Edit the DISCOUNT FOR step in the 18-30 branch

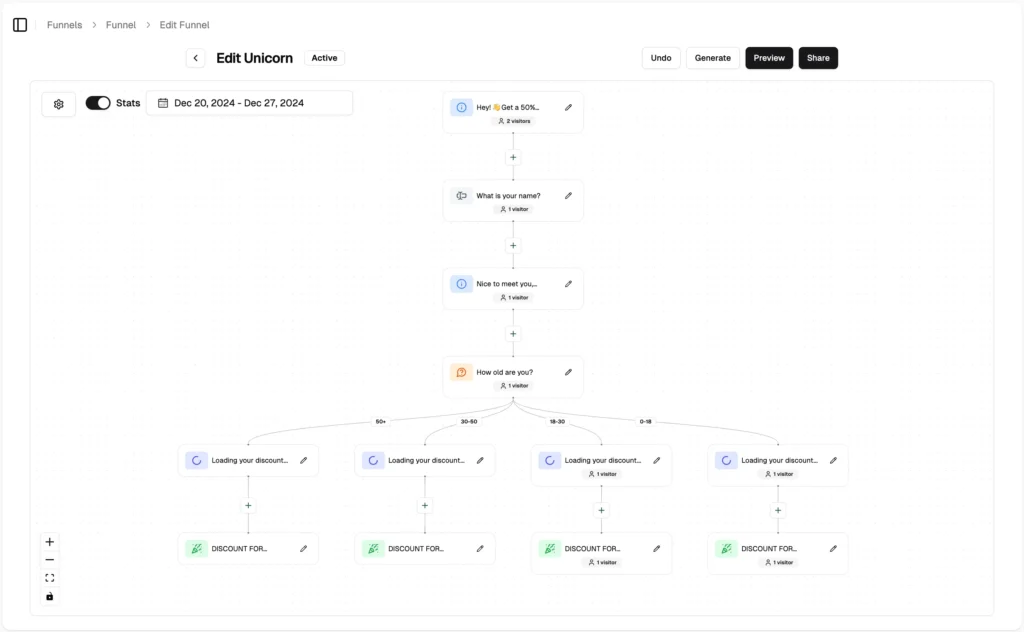click(x=656, y=548)
